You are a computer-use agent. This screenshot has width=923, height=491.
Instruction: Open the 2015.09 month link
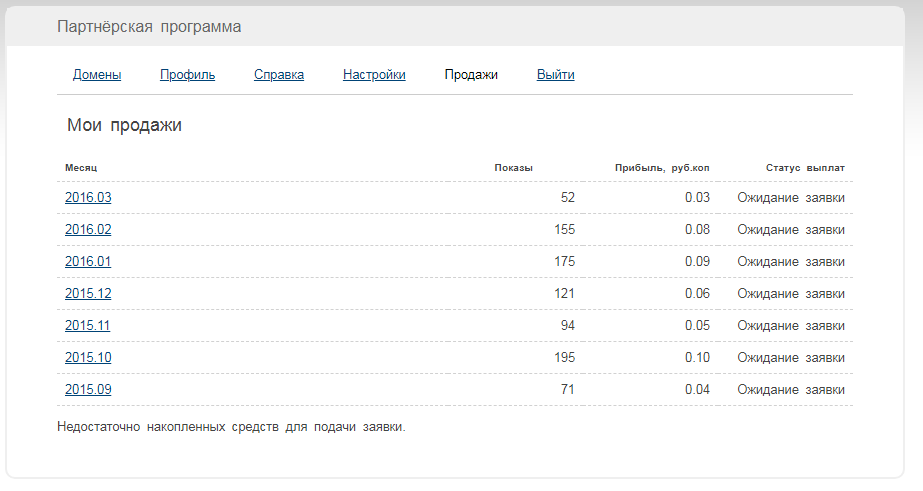tap(88, 389)
